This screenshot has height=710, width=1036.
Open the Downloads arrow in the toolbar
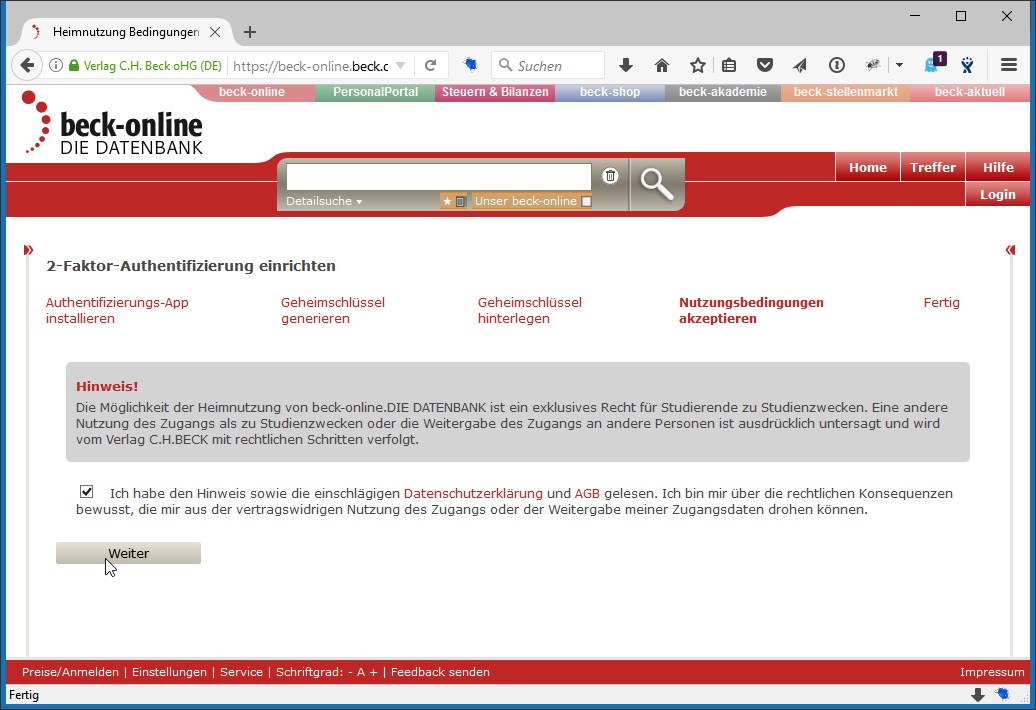coord(626,65)
